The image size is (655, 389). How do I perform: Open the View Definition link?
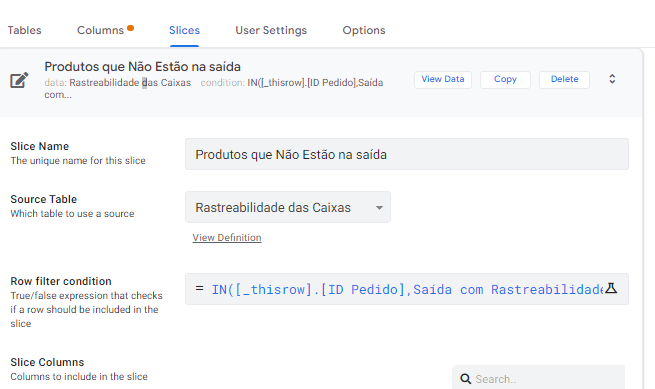point(227,238)
